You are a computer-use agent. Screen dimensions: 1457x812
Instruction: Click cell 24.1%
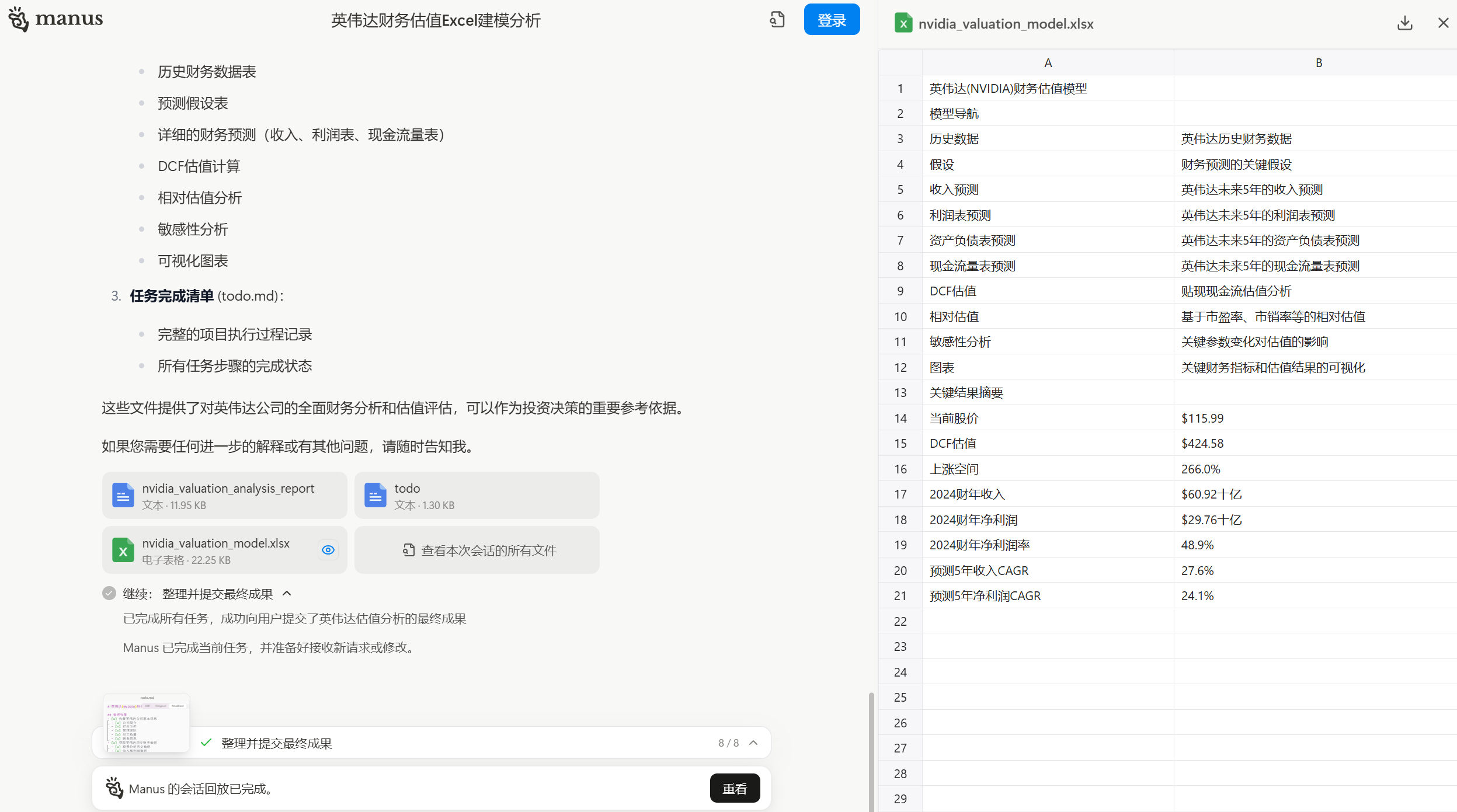pyautogui.click(x=1316, y=596)
